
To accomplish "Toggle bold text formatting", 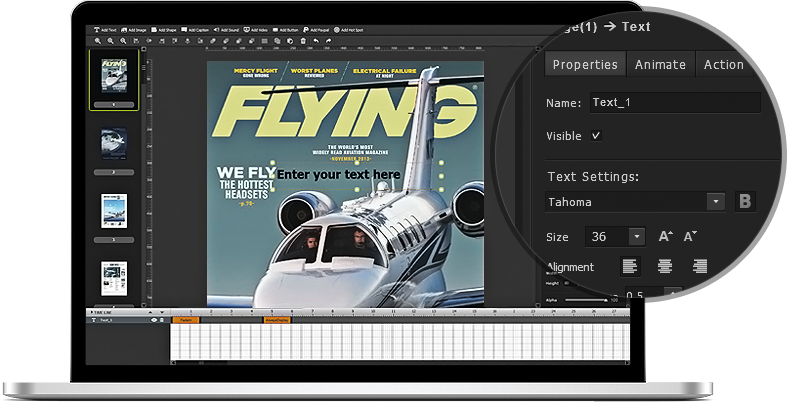I will 745,202.
